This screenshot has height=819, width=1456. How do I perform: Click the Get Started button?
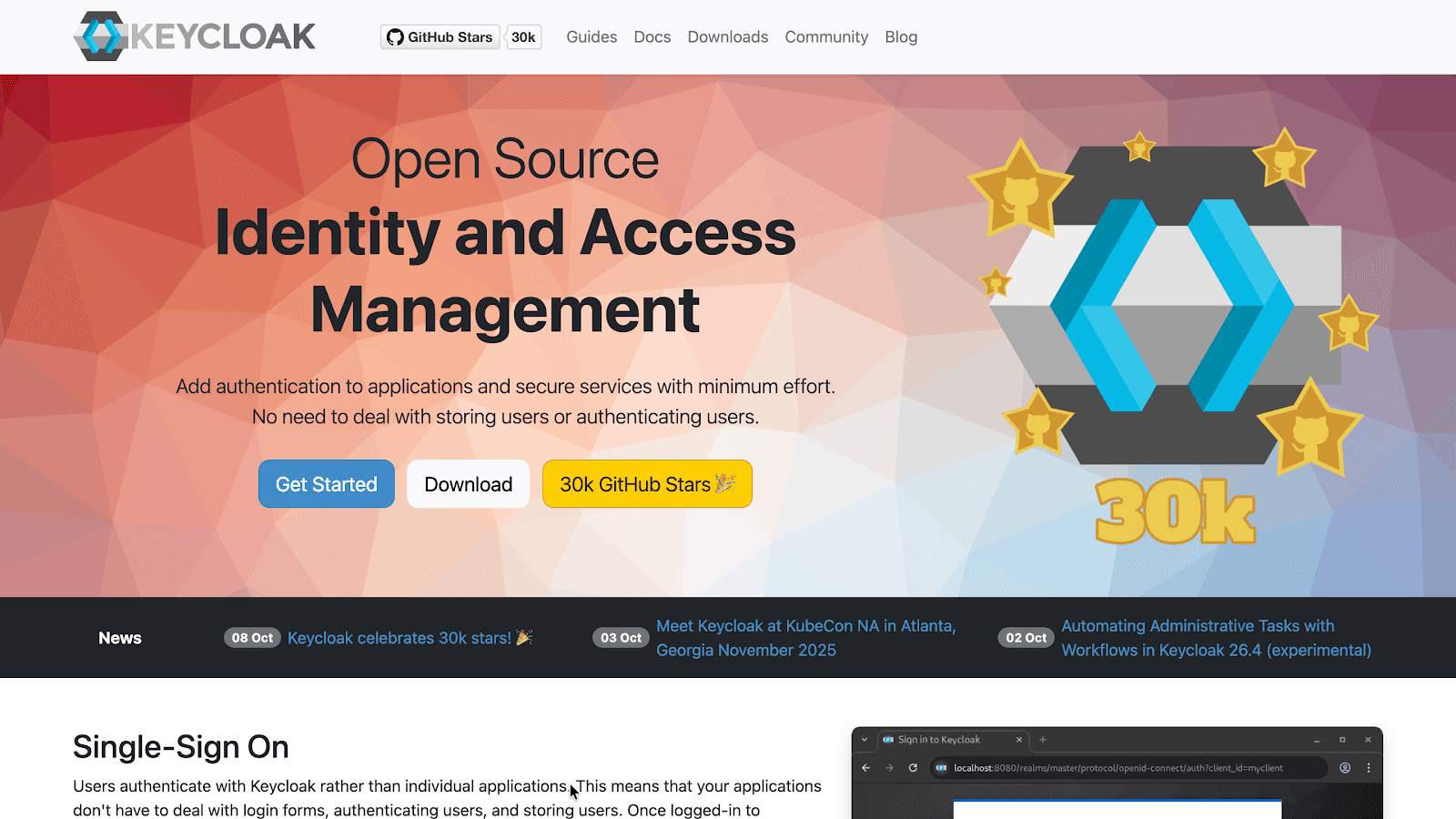327,484
